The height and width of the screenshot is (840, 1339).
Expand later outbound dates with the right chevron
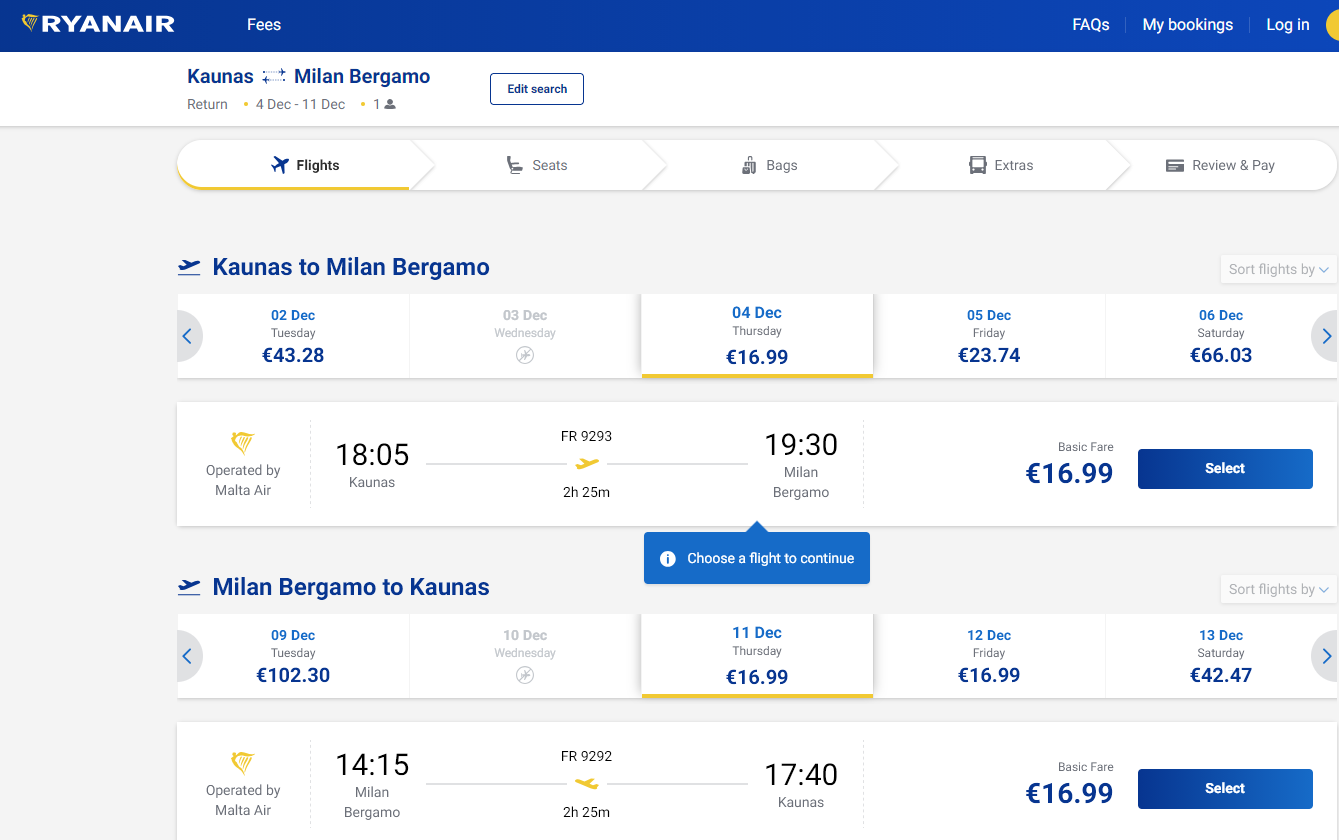(x=1326, y=336)
